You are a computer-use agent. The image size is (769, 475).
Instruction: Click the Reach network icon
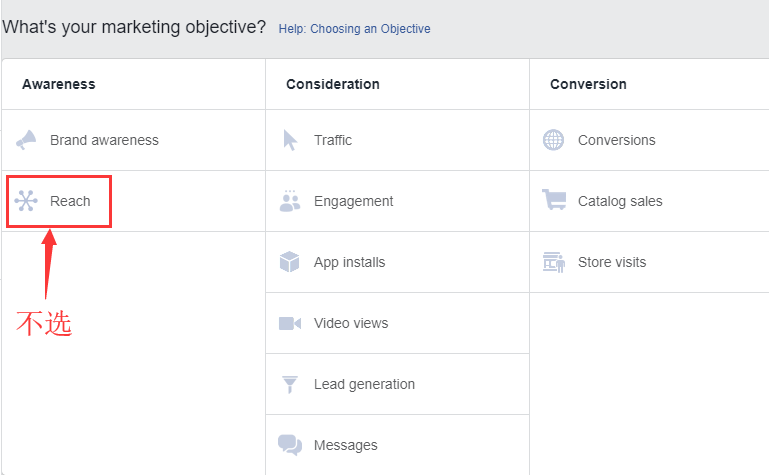click(x=26, y=200)
